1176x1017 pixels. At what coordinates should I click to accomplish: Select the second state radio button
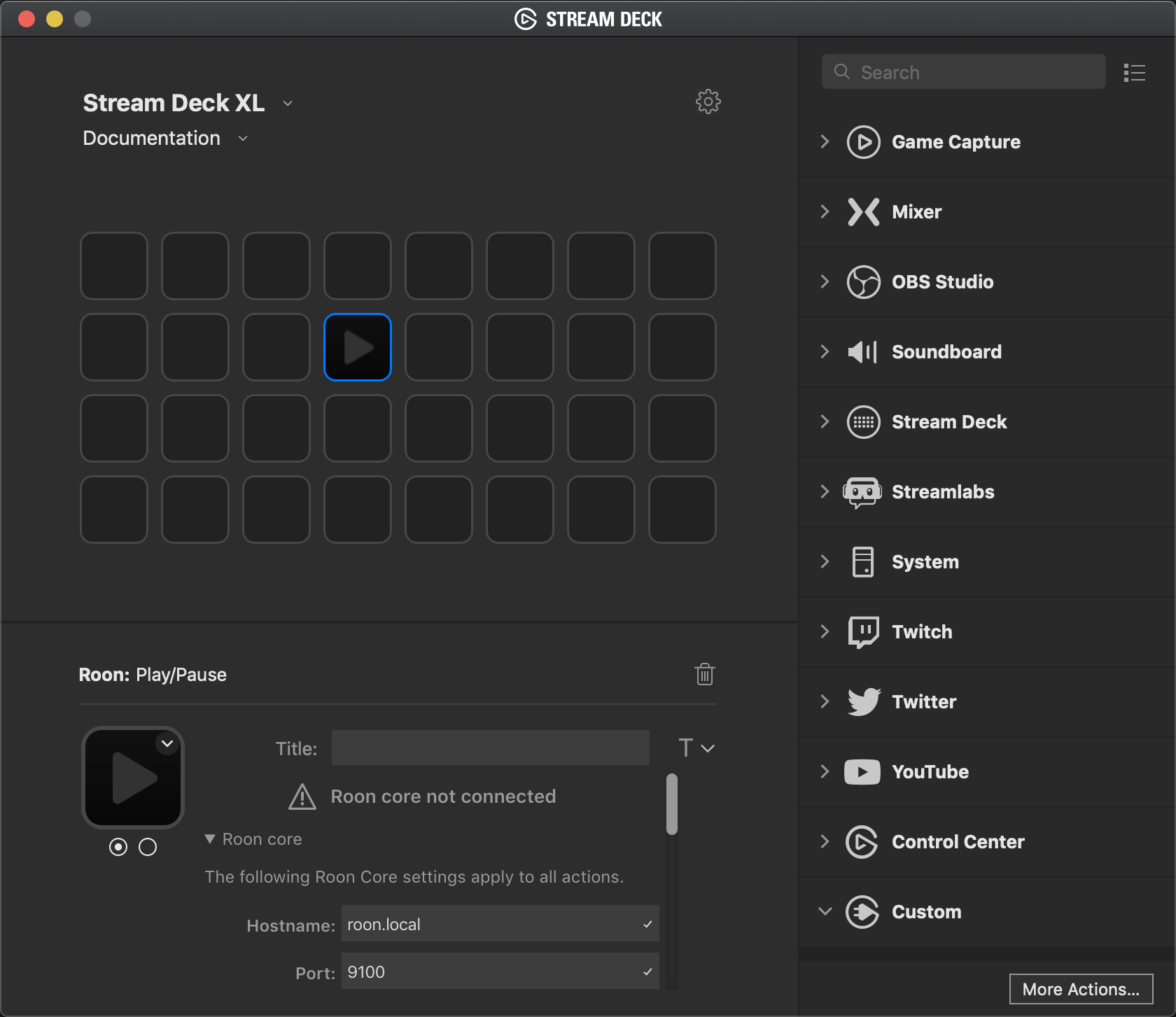(x=148, y=847)
